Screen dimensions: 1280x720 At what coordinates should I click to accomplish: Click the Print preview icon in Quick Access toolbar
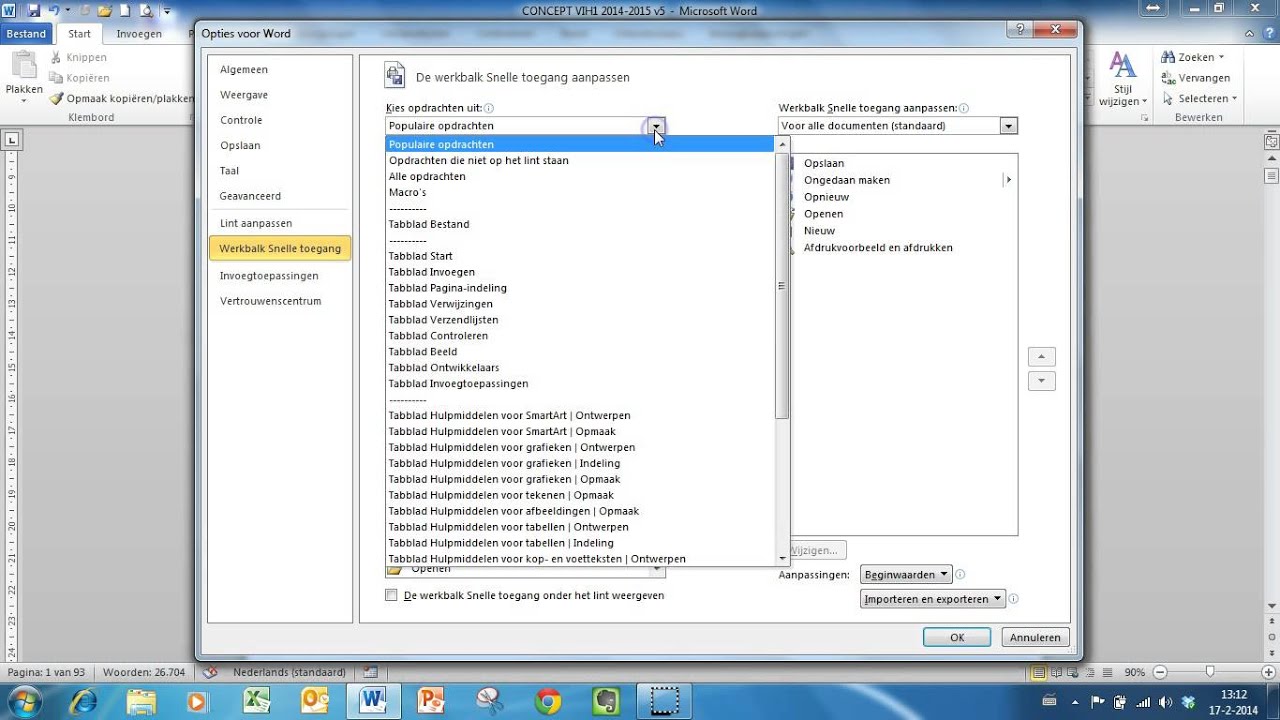coord(146,11)
